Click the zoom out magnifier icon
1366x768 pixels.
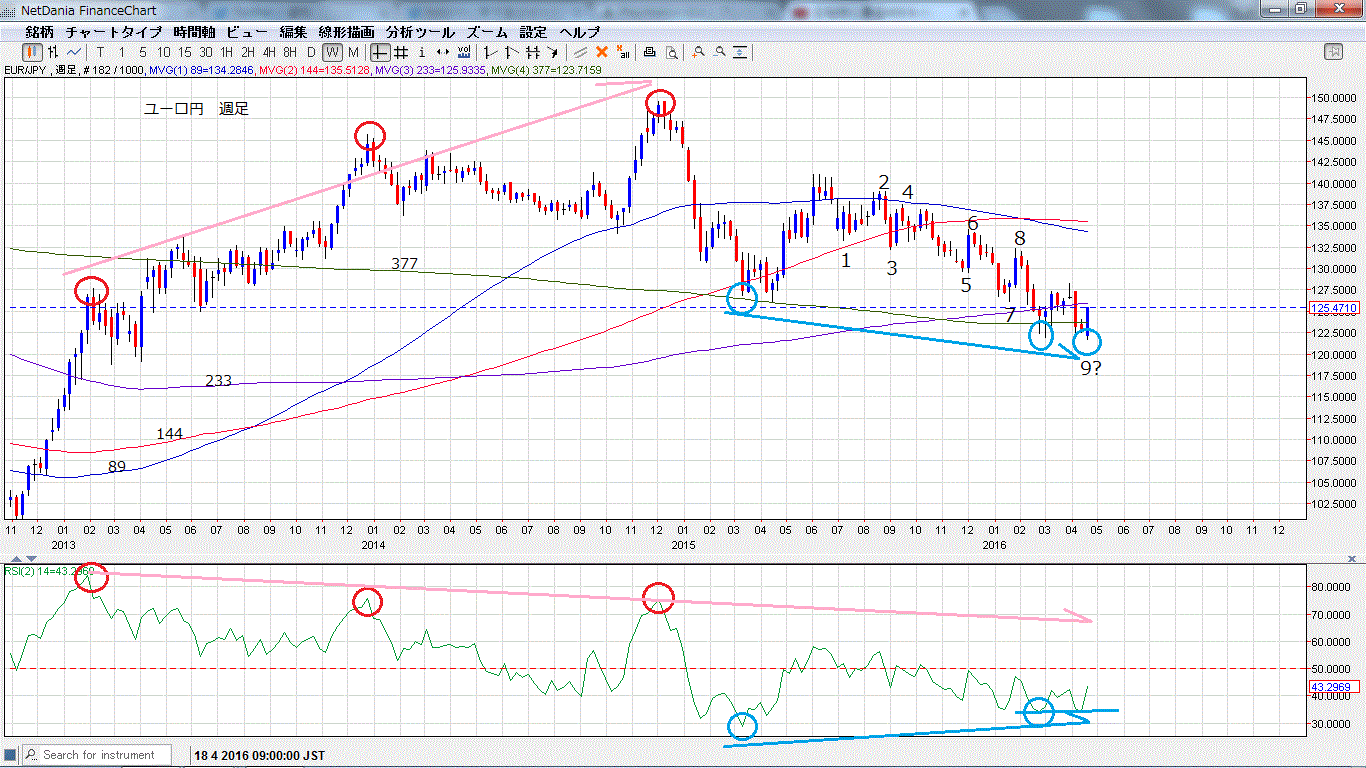click(719, 51)
